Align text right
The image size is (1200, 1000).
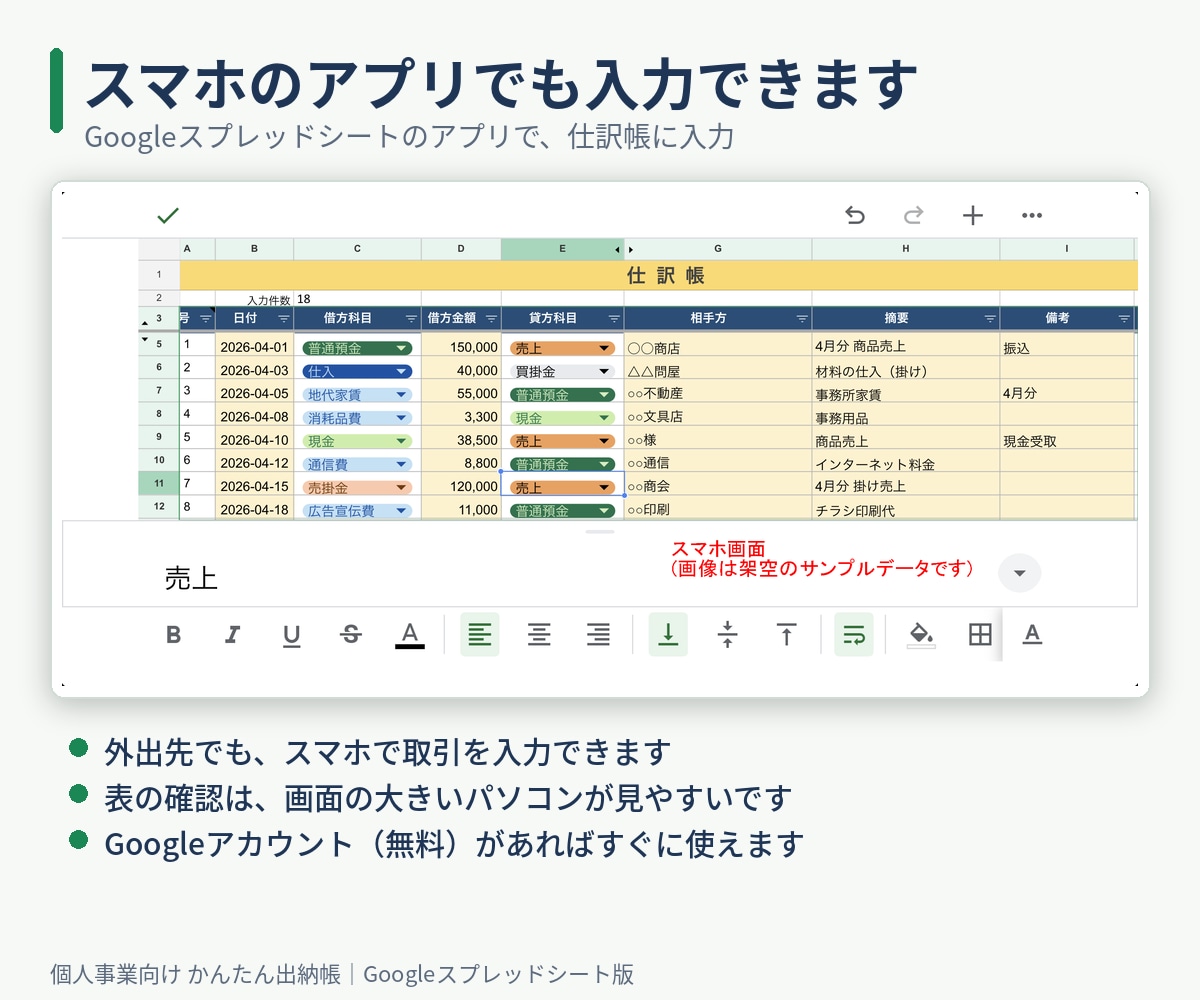[x=598, y=634]
